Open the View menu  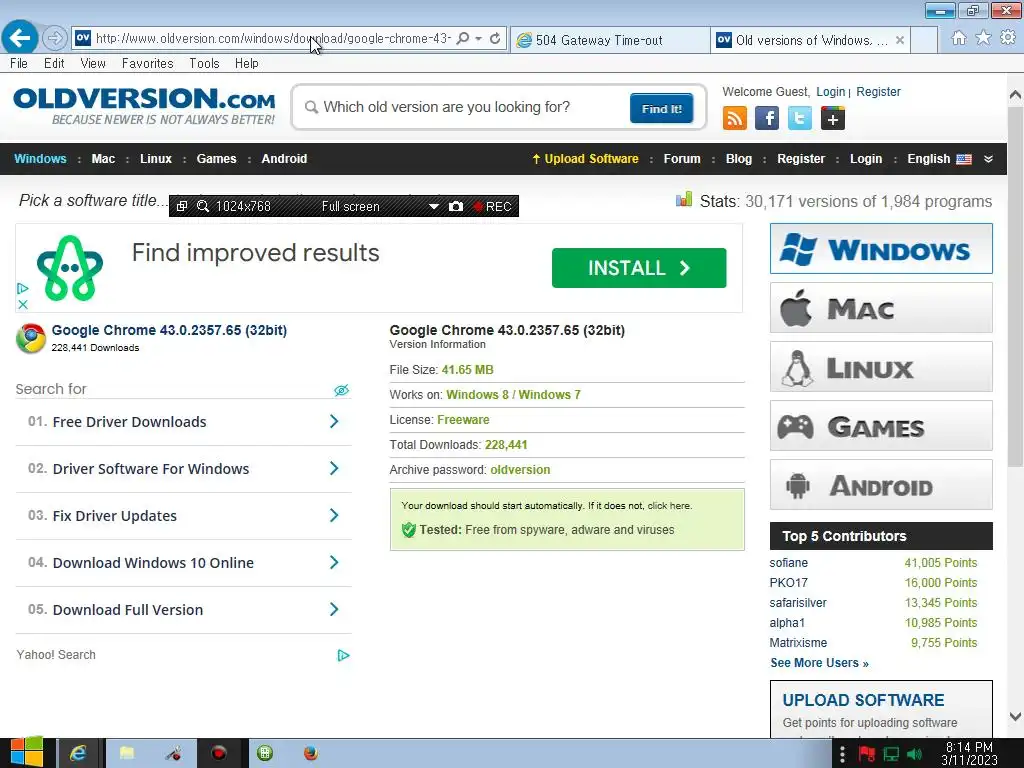coord(93,63)
